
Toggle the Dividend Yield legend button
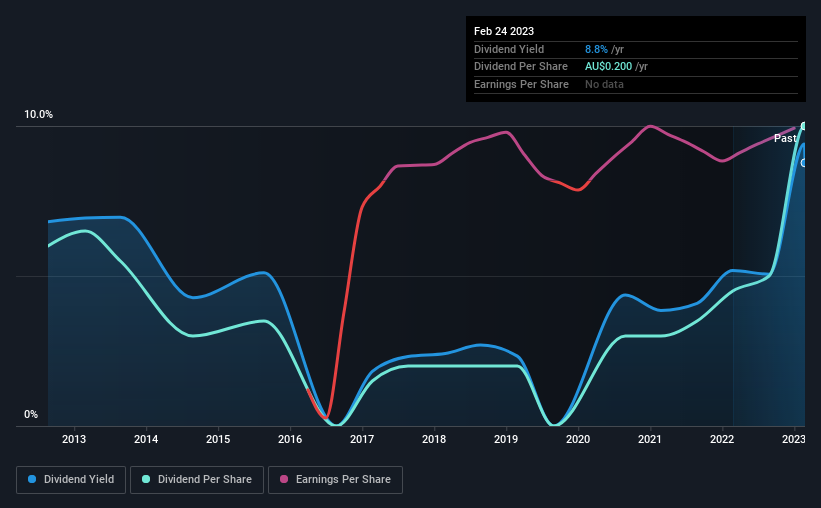click(71, 480)
